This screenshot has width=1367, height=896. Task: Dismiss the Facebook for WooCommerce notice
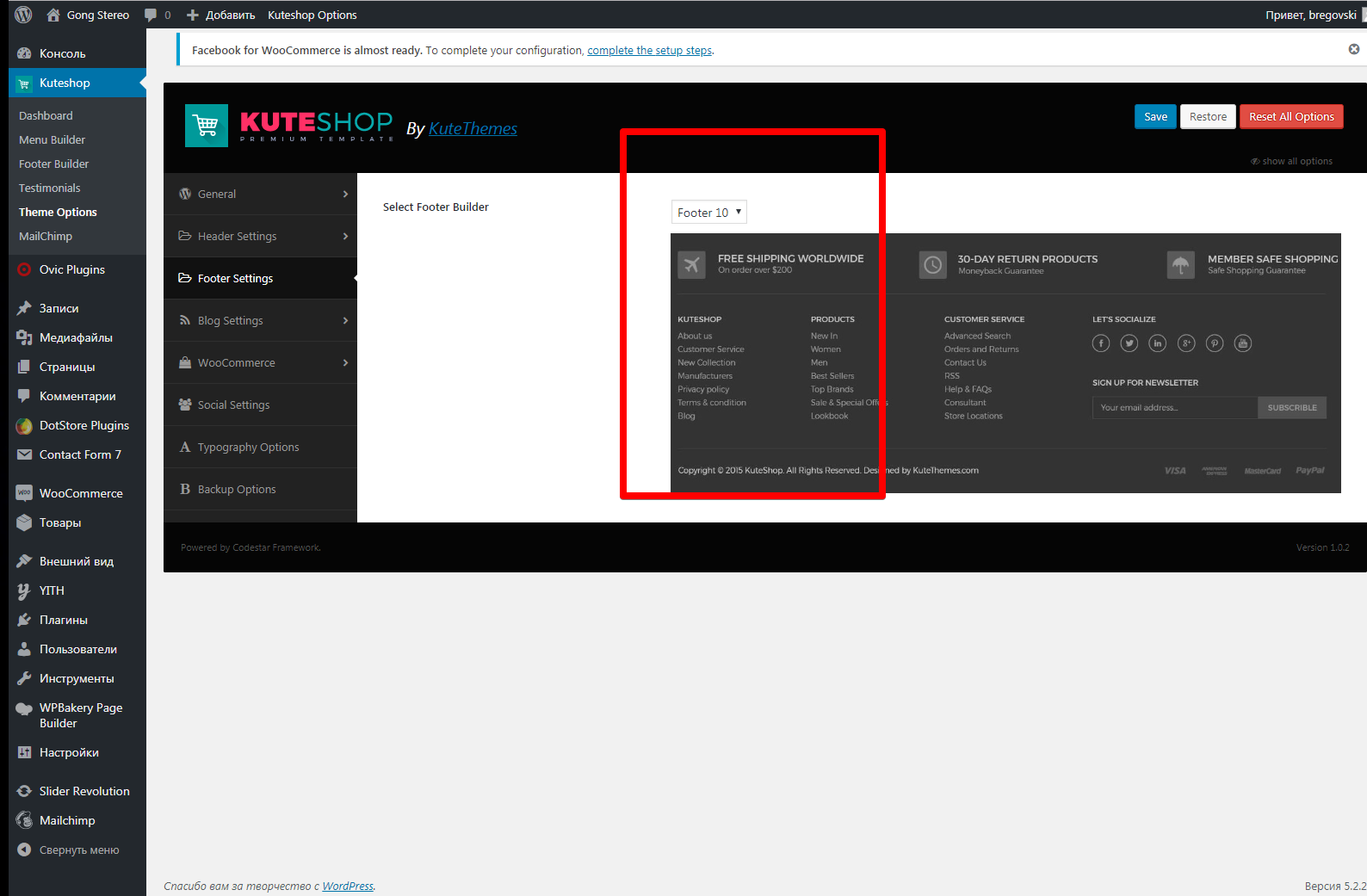[x=1354, y=49]
